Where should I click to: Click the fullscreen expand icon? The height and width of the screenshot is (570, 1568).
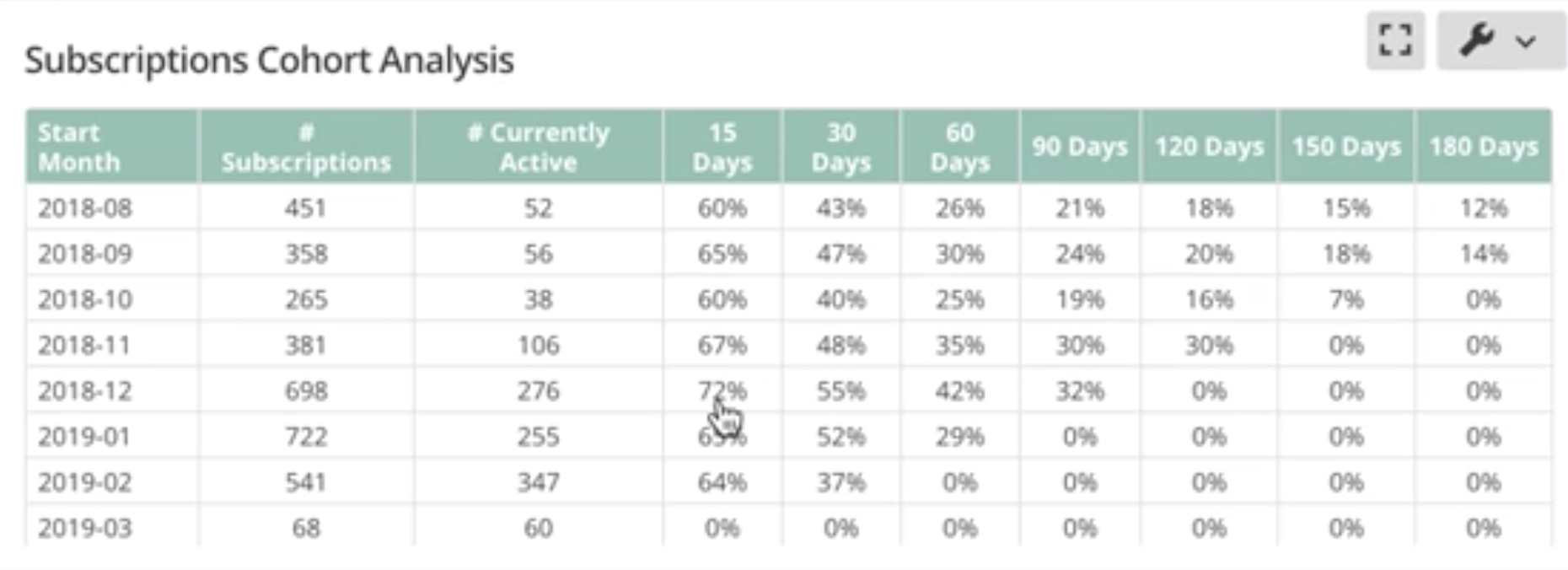1395,40
